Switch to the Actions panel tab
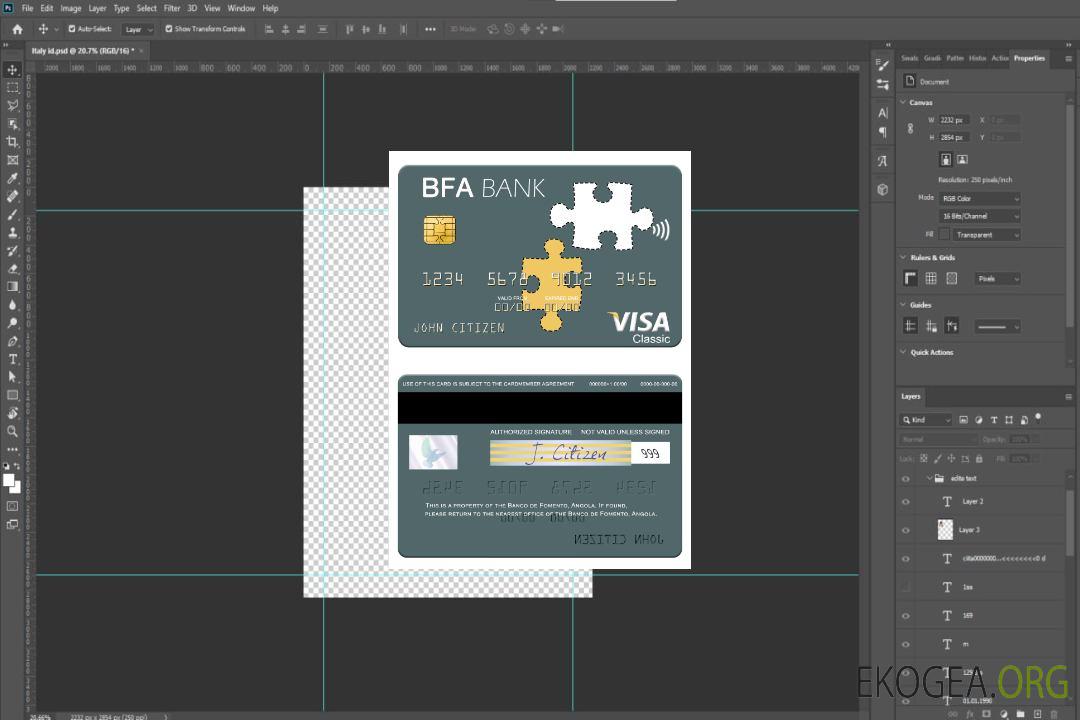 [999, 58]
